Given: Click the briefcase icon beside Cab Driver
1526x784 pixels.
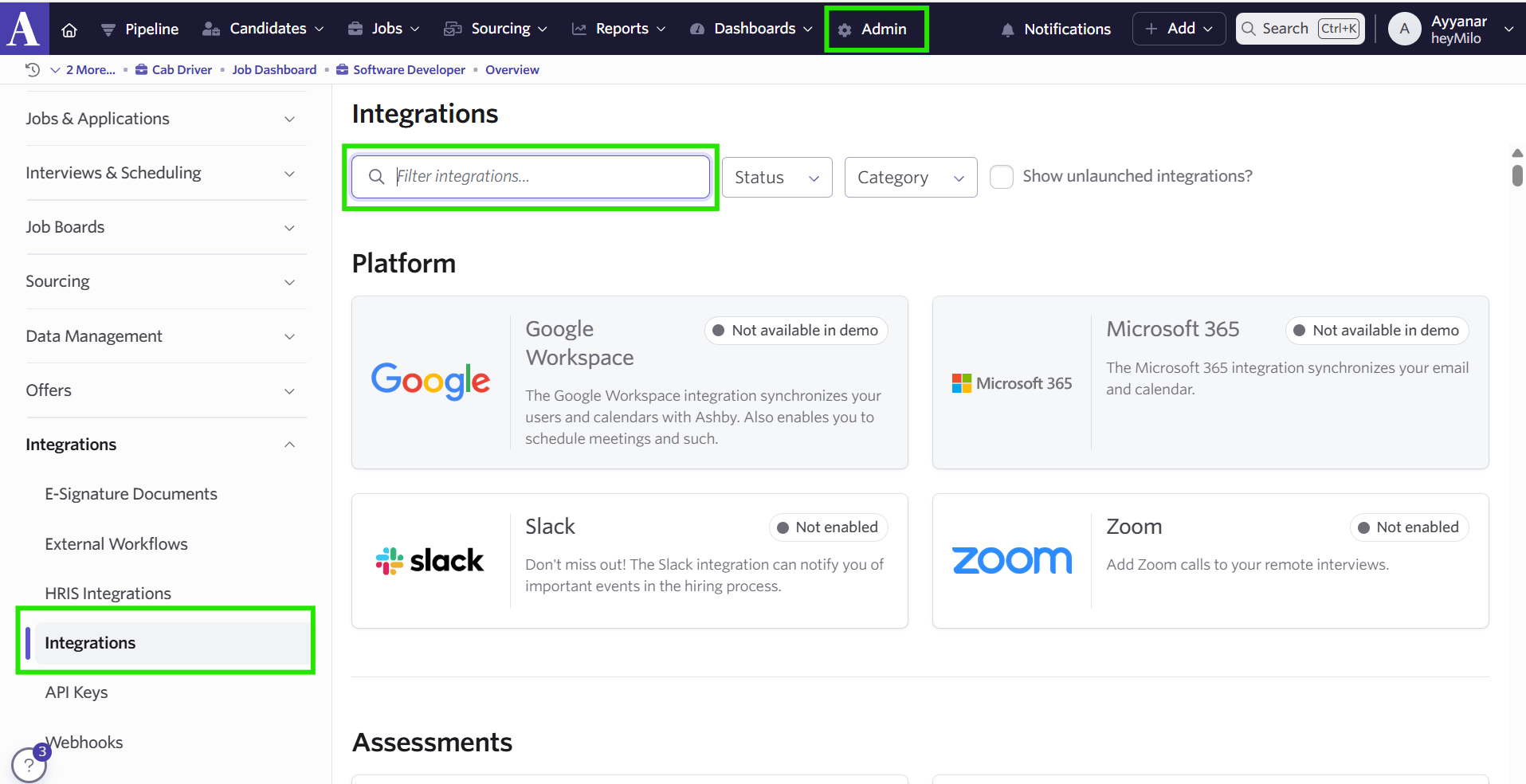Looking at the screenshot, I should (x=141, y=69).
